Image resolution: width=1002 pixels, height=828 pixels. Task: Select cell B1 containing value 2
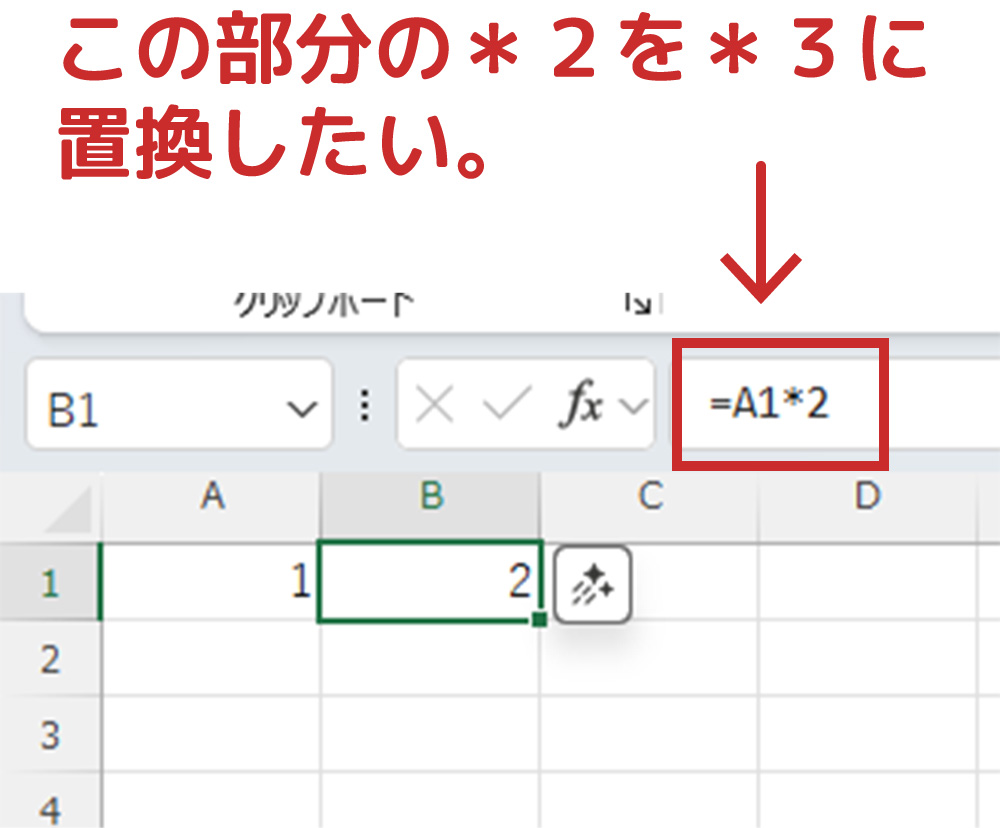click(431, 583)
